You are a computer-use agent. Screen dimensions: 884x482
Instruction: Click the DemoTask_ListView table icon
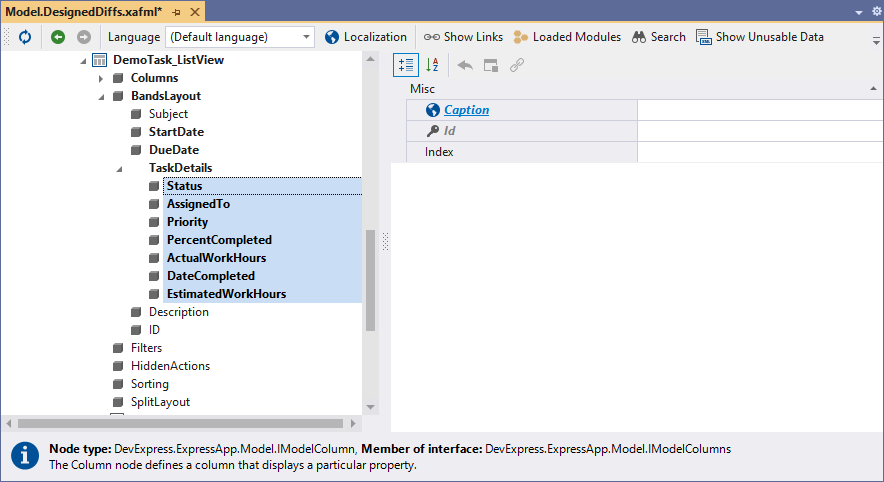point(99,60)
